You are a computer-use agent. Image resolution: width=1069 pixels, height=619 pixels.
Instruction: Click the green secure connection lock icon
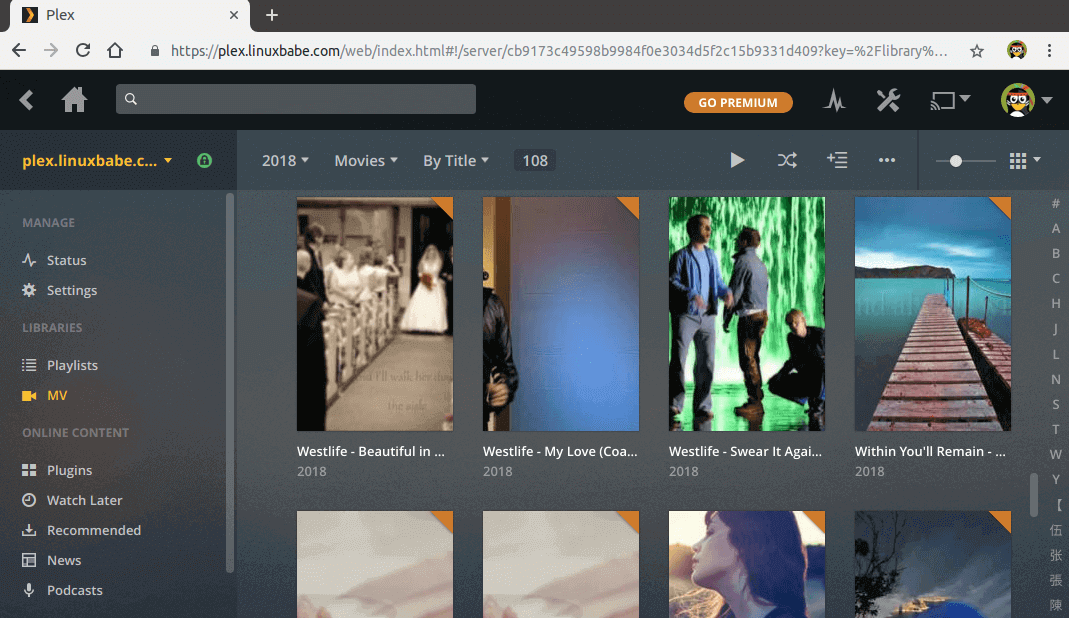pyautogui.click(x=204, y=160)
